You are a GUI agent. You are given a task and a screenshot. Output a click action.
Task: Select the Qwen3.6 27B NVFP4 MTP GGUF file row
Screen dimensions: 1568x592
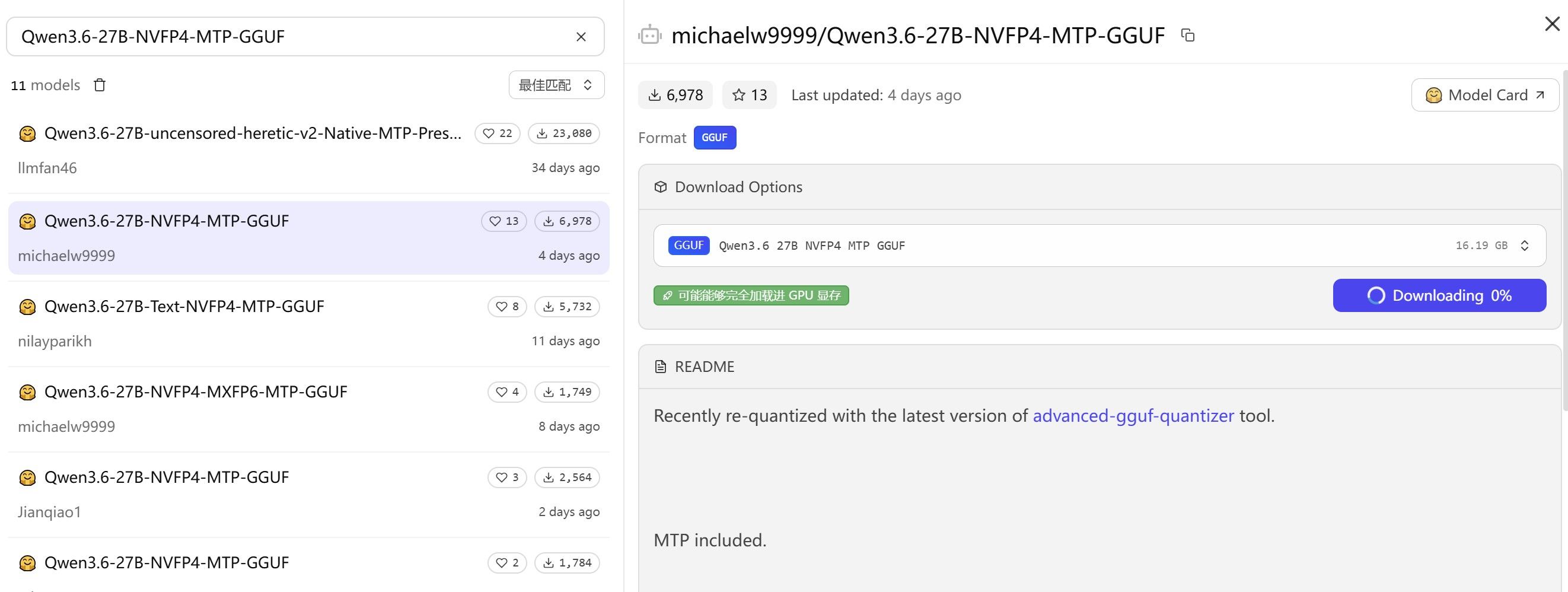(x=1099, y=246)
